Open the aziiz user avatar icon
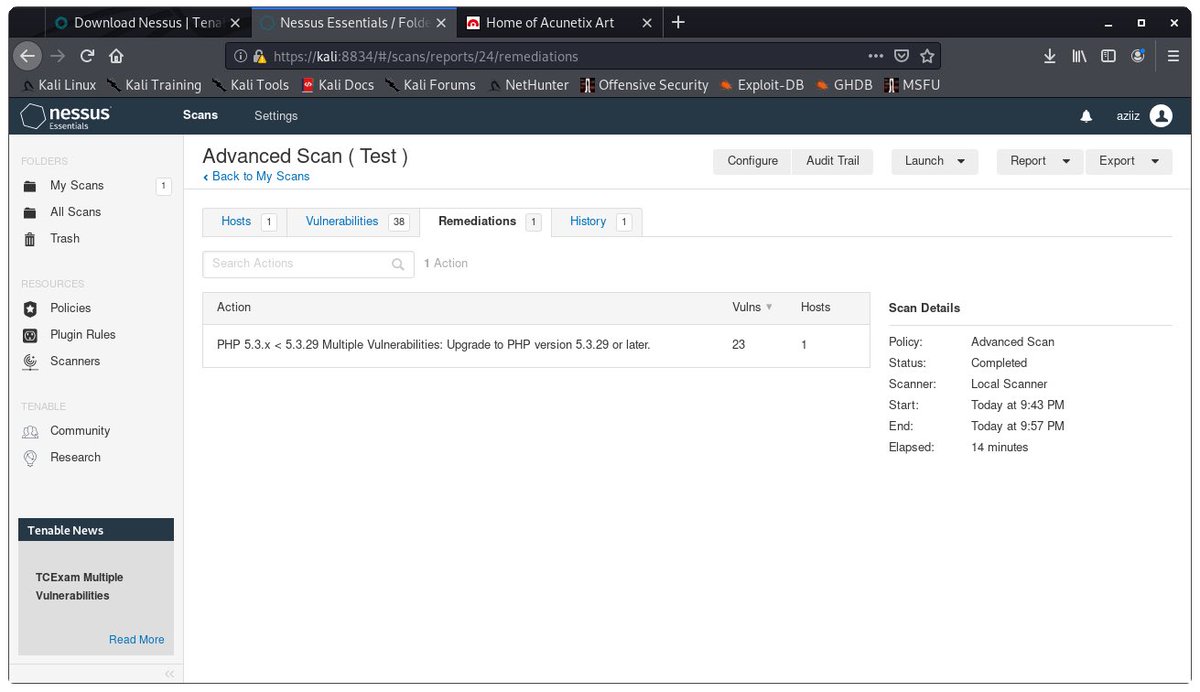1200x692 pixels. tap(1161, 116)
